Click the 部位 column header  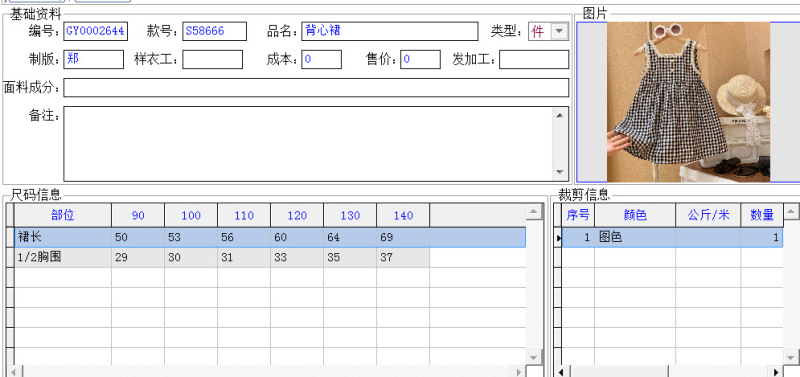click(63, 215)
